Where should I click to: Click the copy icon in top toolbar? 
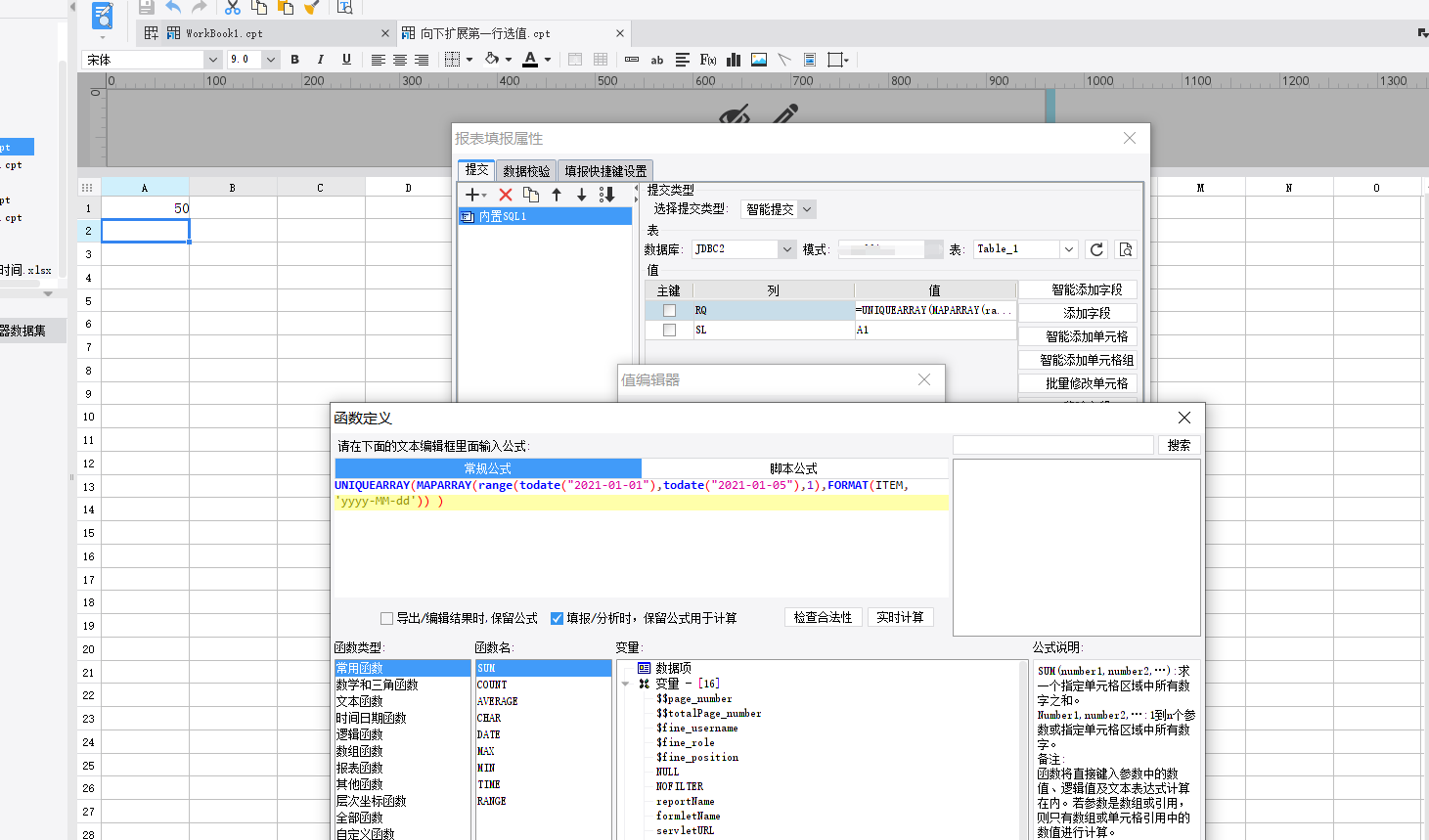tap(259, 7)
